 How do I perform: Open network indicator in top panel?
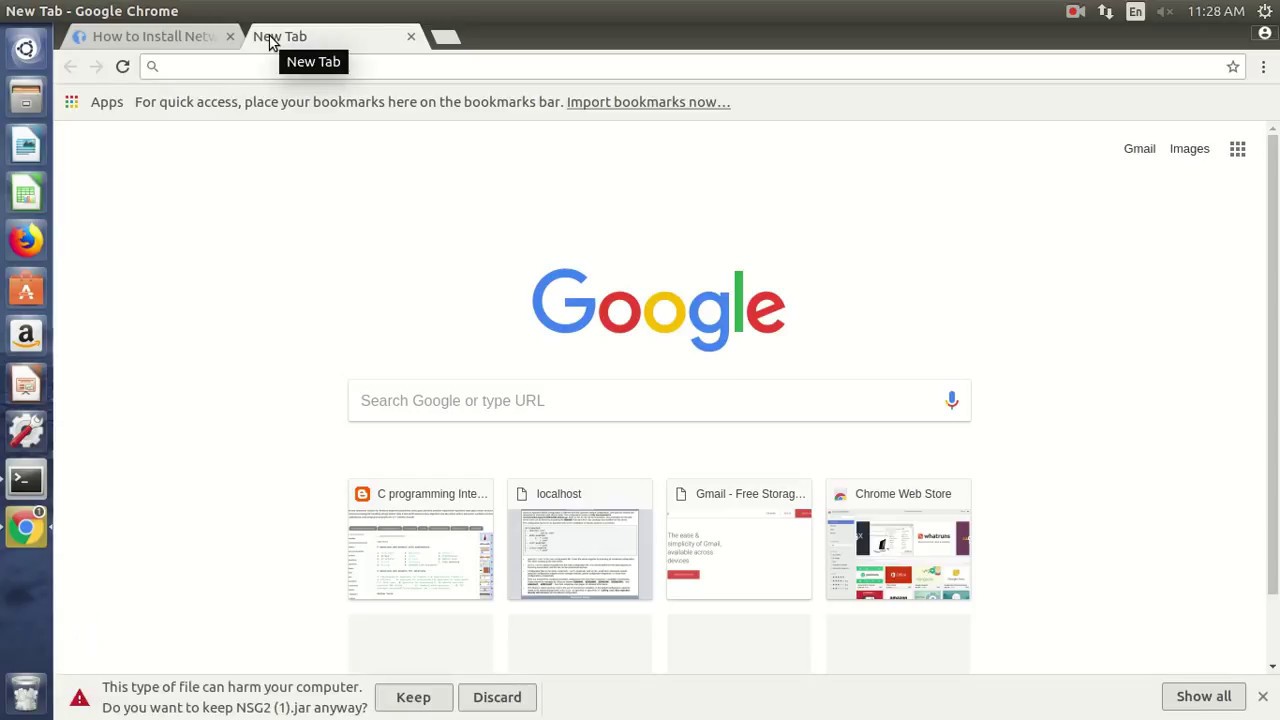(1105, 11)
